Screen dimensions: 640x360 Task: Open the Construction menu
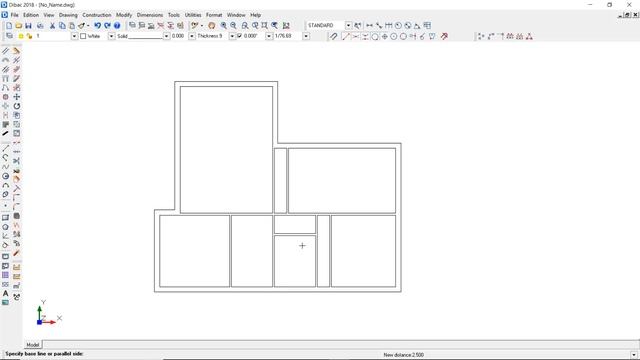pyautogui.click(x=97, y=15)
